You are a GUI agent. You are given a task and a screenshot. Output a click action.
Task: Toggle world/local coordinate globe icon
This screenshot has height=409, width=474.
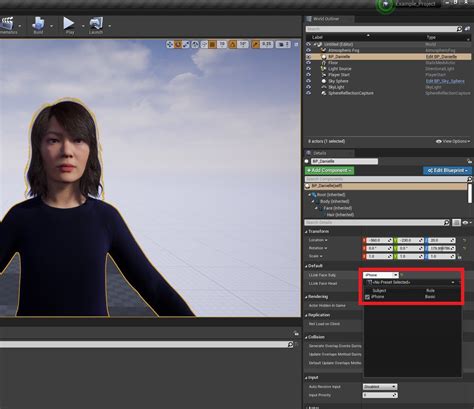[195, 44]
